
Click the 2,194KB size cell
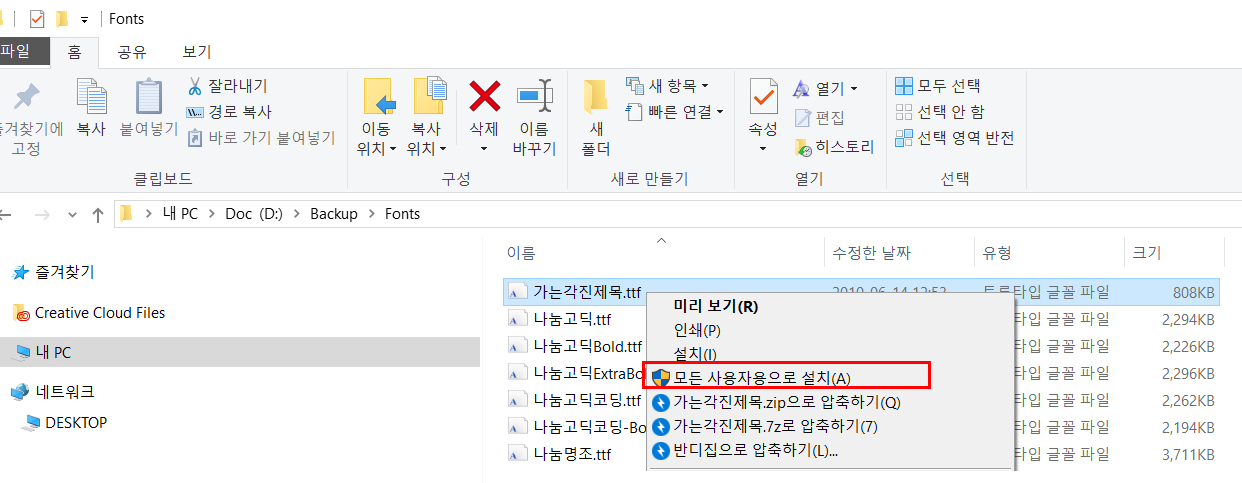1188,428
